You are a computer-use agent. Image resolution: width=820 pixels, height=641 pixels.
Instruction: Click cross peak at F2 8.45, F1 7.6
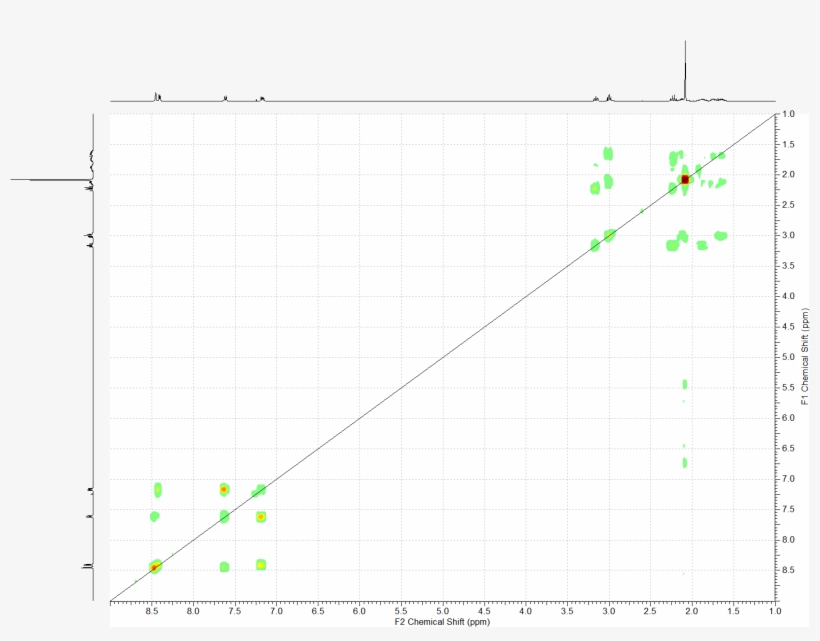pos(154,516)
